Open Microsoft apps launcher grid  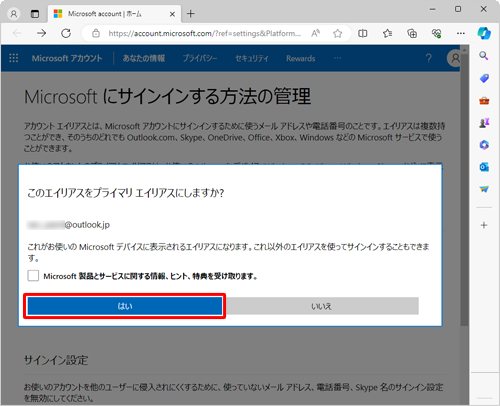point(14,58)
